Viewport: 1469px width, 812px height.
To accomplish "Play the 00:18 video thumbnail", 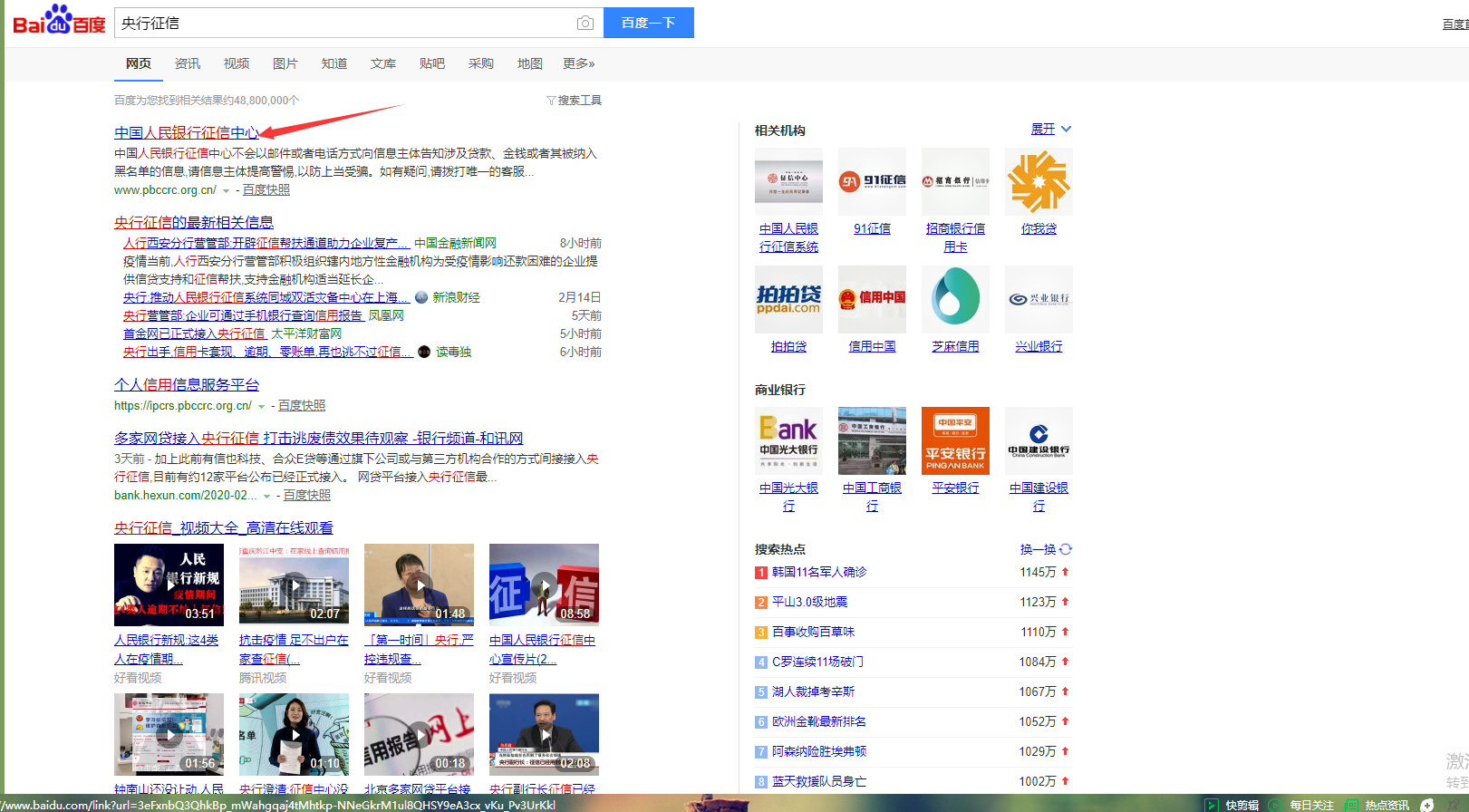I will 419,734.
